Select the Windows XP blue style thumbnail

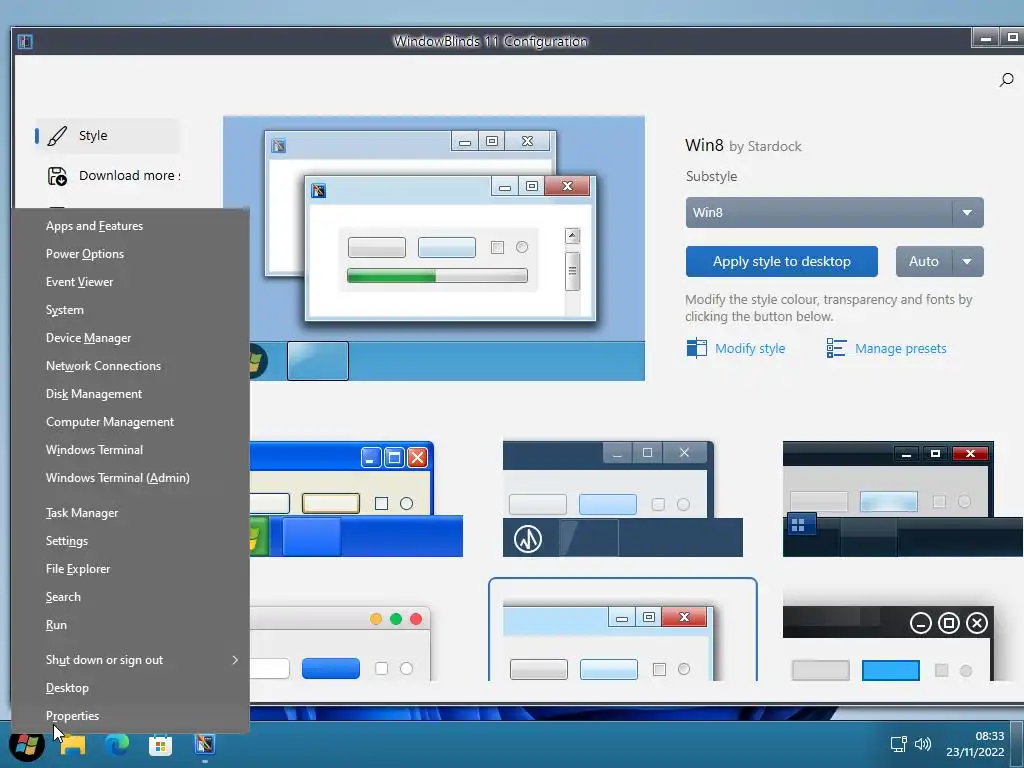[357, 499]
